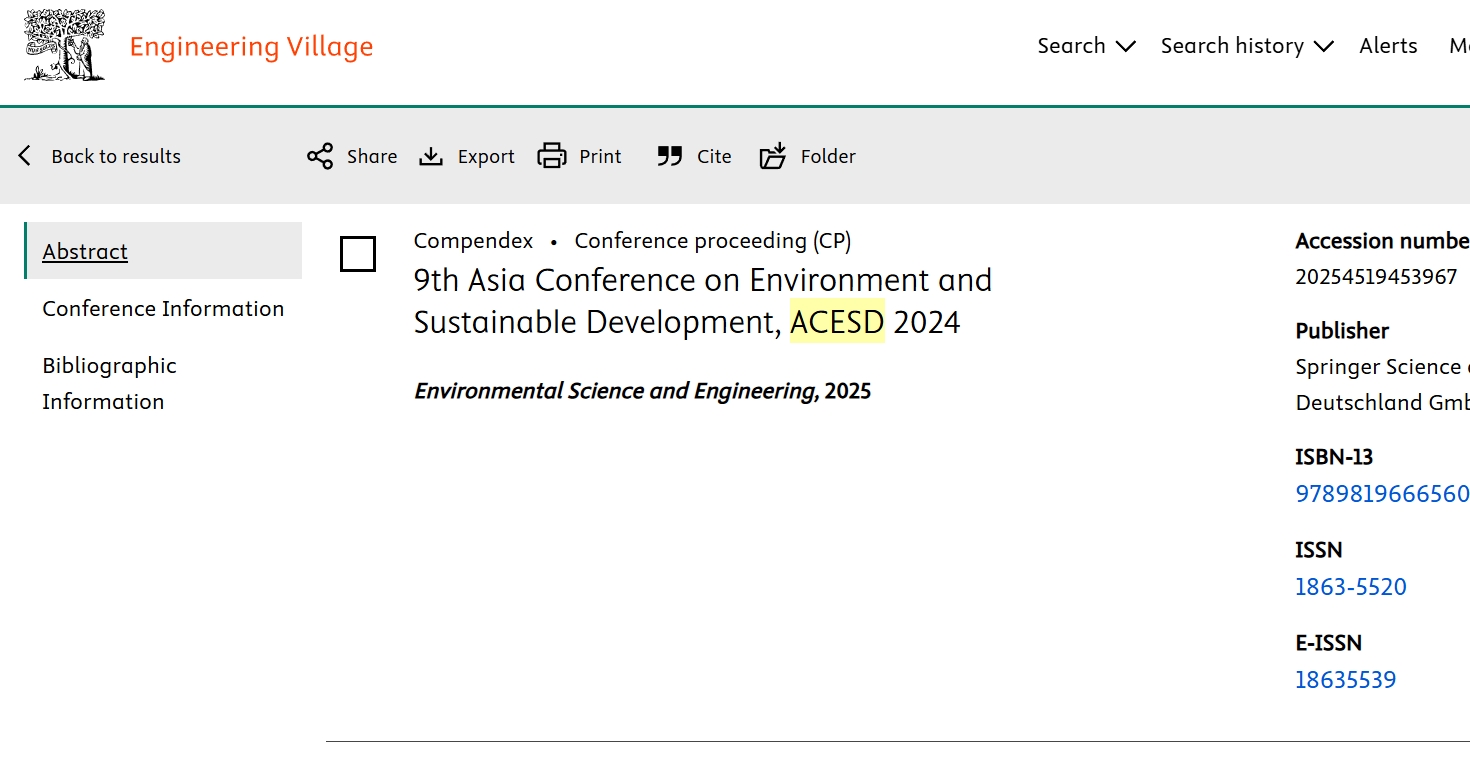This screenshot has width=1470, height=771.
Task: Open the Search history dropdown
Action: pos(1246,46)
